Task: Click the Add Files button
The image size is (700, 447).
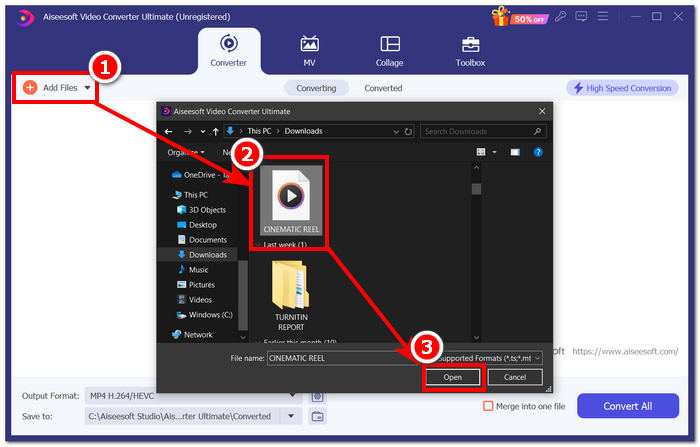Action: [x=50, y=88]
